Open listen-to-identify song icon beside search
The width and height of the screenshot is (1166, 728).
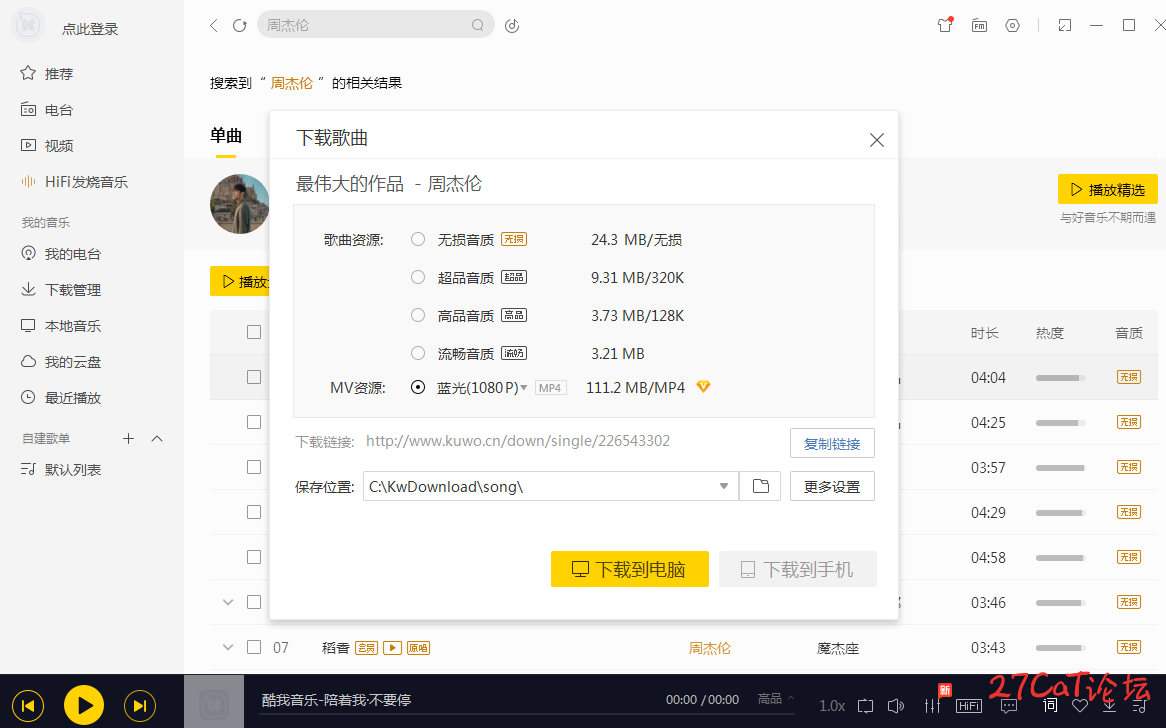[x=512, y=26]
